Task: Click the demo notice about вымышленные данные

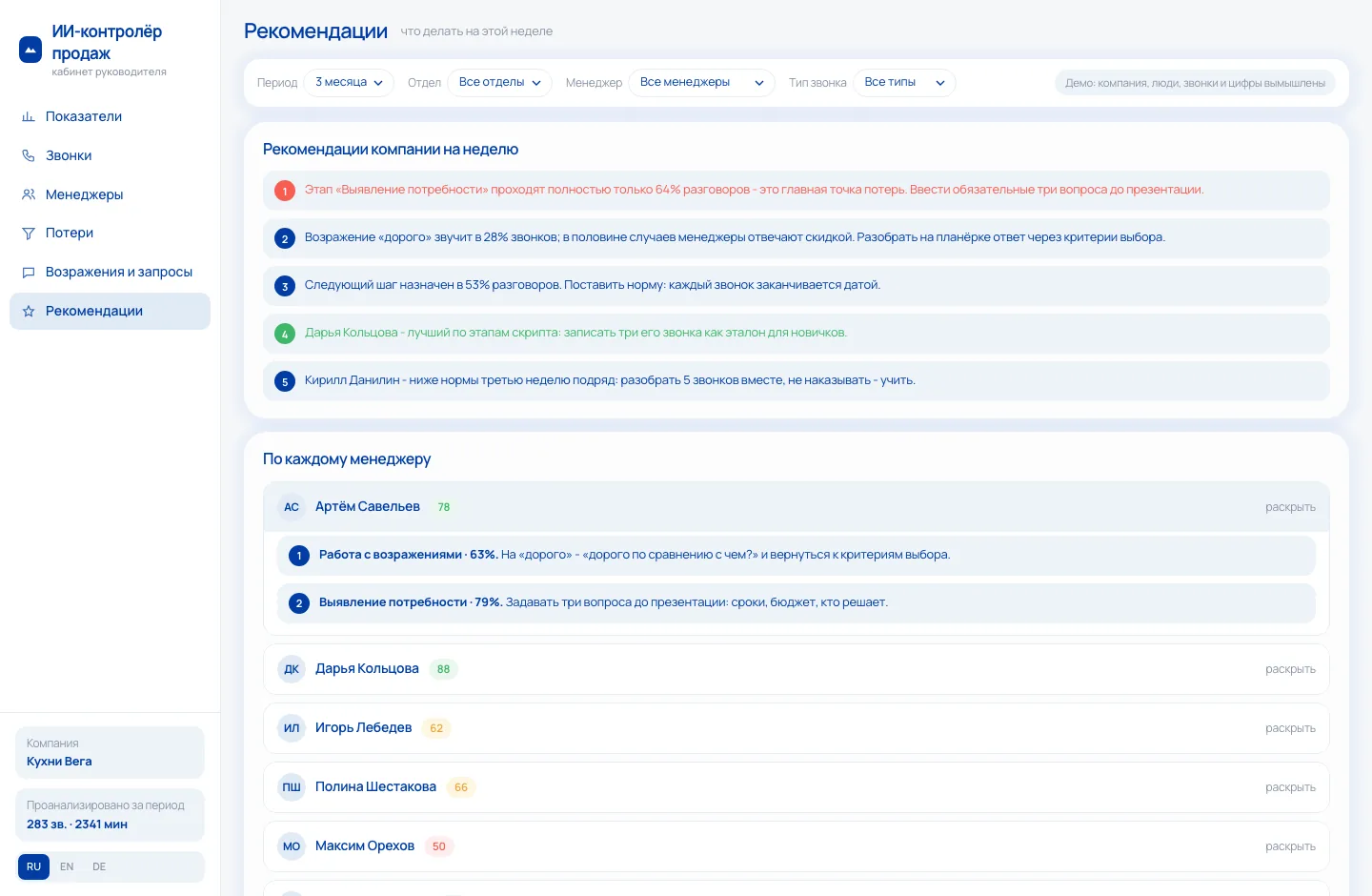Action: [x=1195, y=83]
